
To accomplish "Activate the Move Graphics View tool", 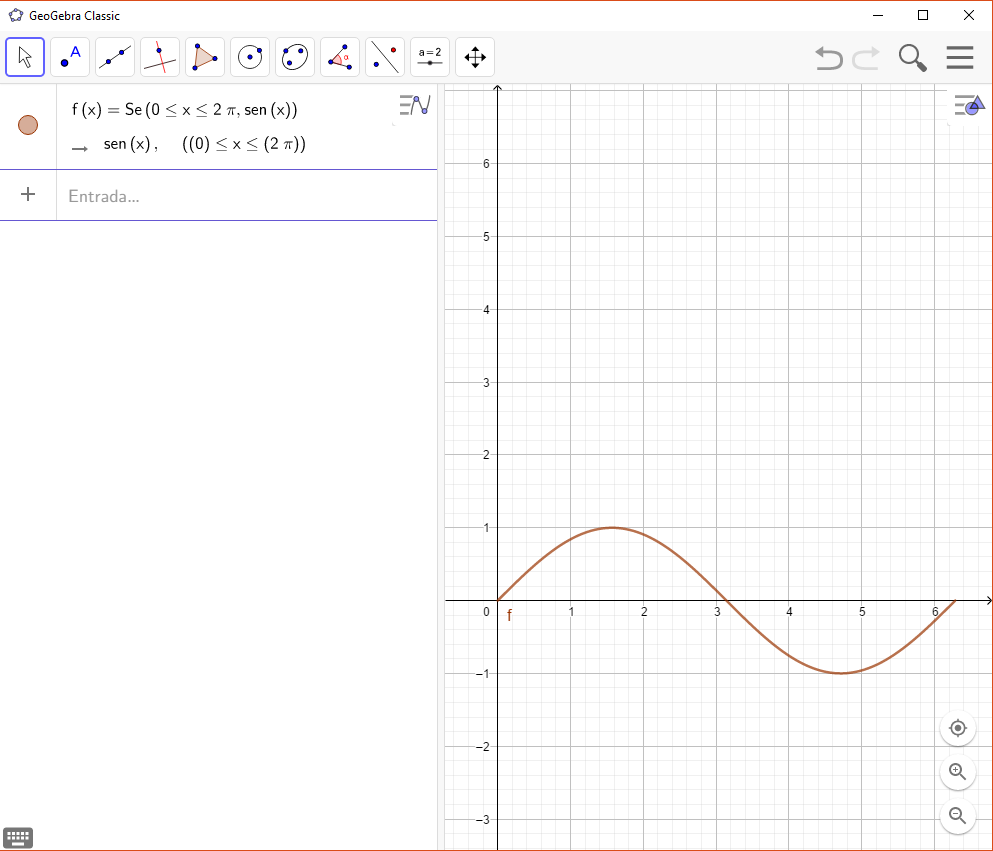I will click(474, 57).
